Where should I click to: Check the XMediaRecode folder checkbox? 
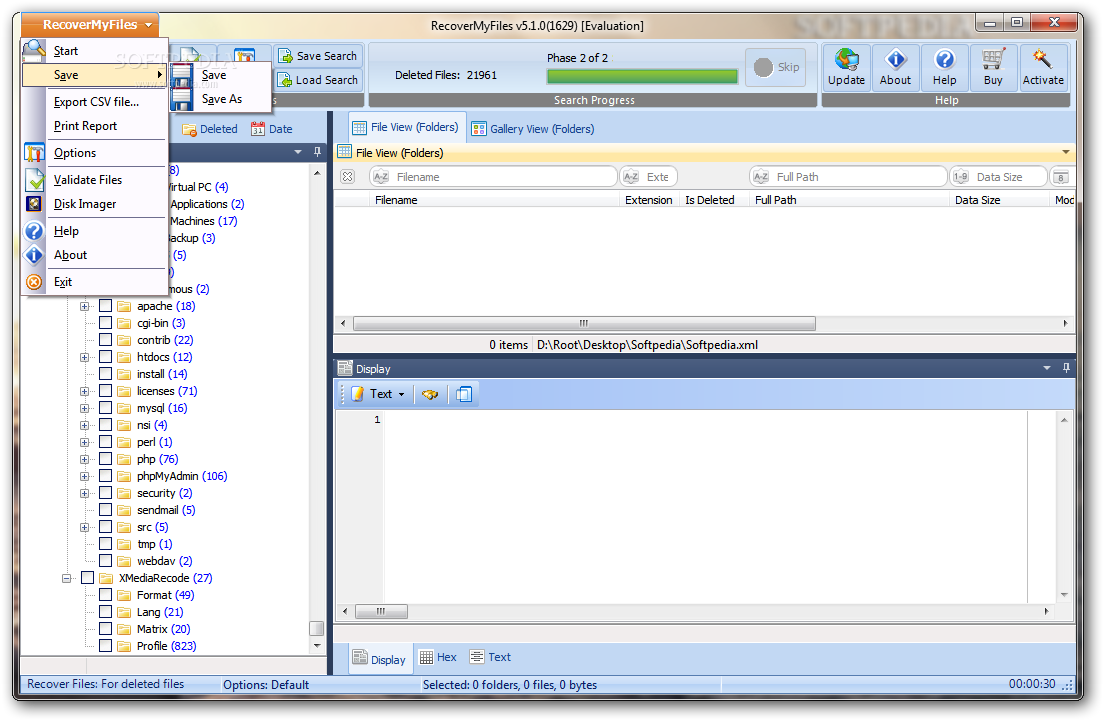click(x=87, y=578)
